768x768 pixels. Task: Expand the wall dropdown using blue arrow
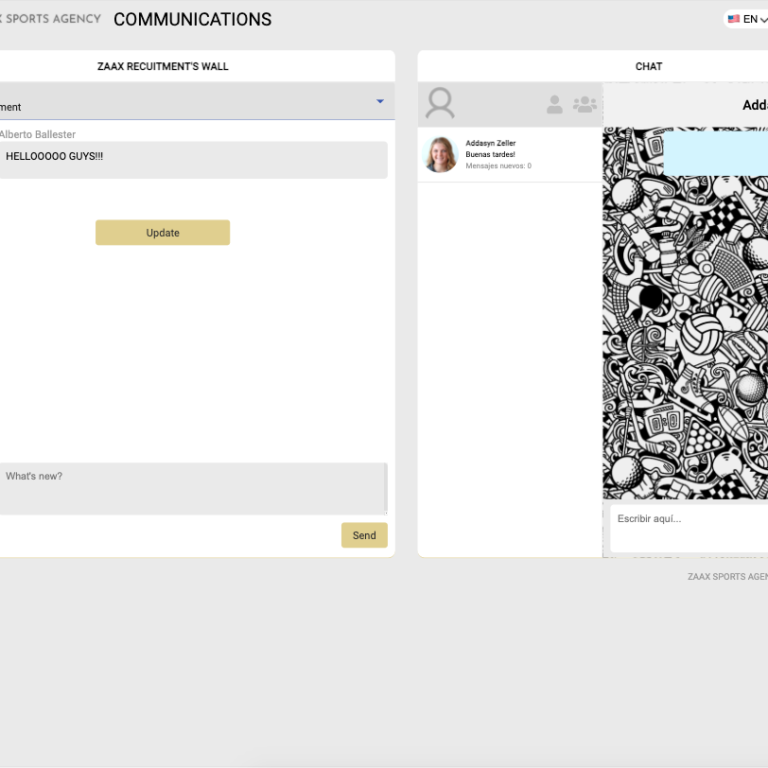(x=380, y=101)
